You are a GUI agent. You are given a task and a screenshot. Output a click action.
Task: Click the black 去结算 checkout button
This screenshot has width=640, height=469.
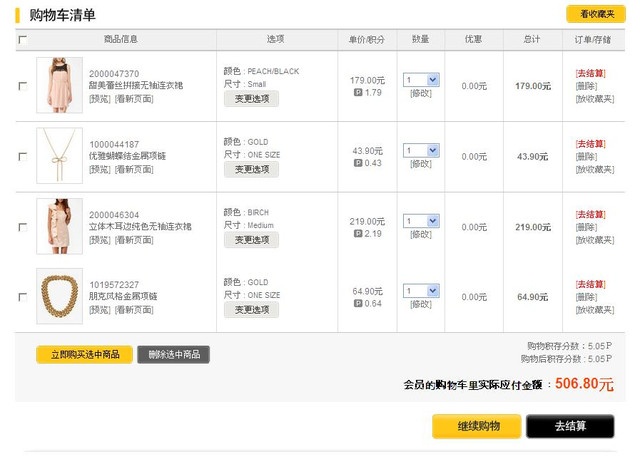coord(570,427)
